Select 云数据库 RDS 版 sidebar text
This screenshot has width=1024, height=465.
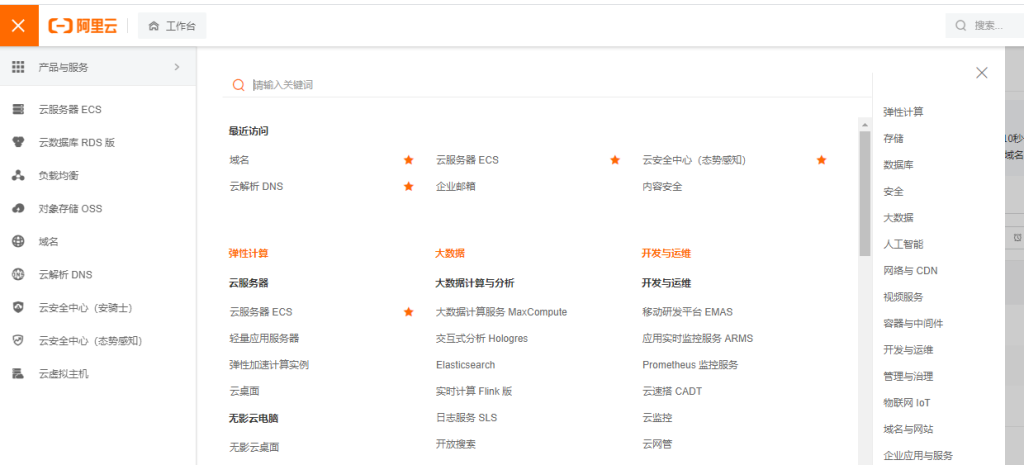point(76,142)
